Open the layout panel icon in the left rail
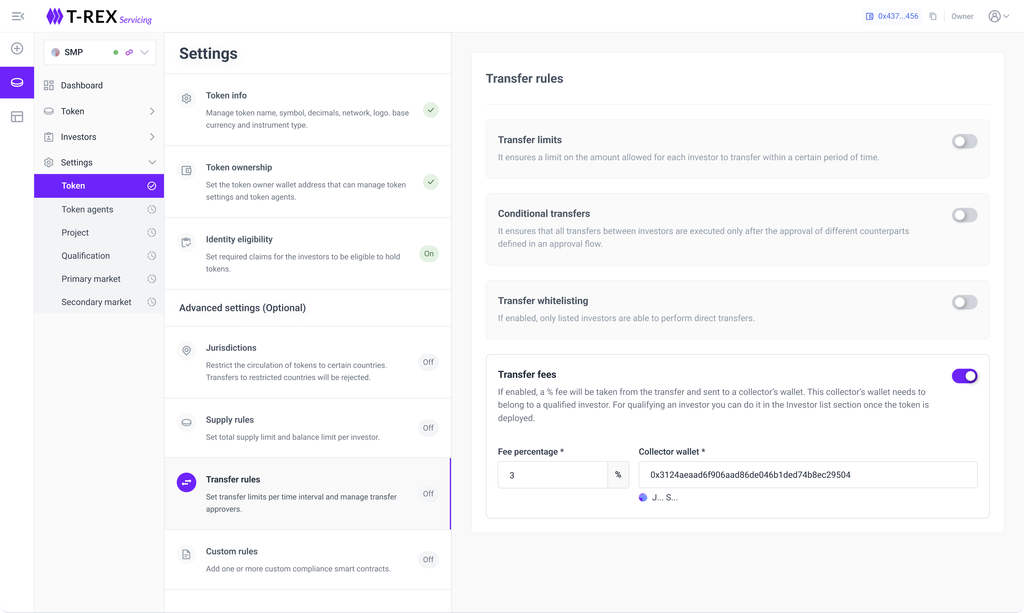Viewport: 1024px width, 613px height. [17, 116]
